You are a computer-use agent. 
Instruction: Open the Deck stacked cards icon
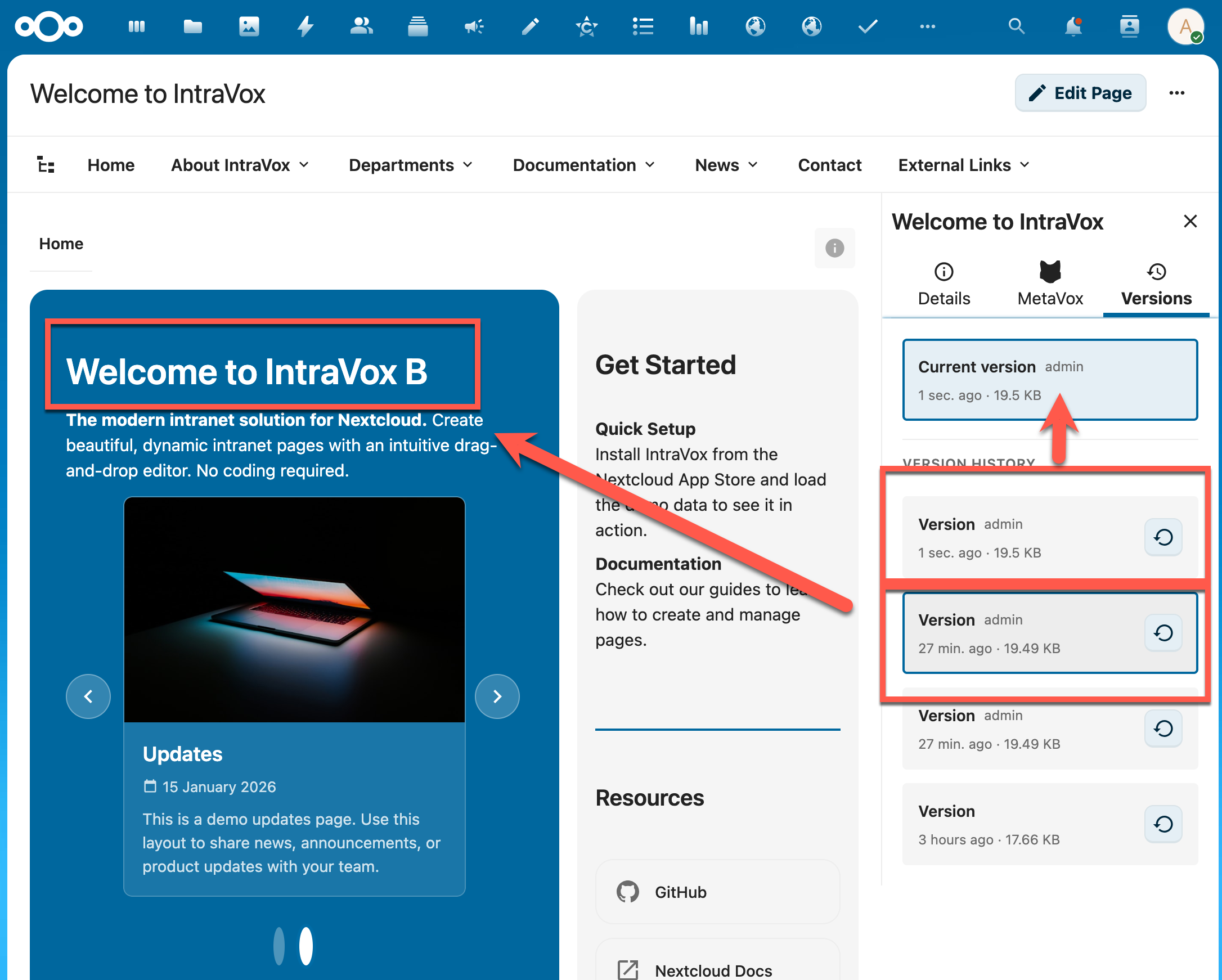pyautogui.click(x=417, y=26)
